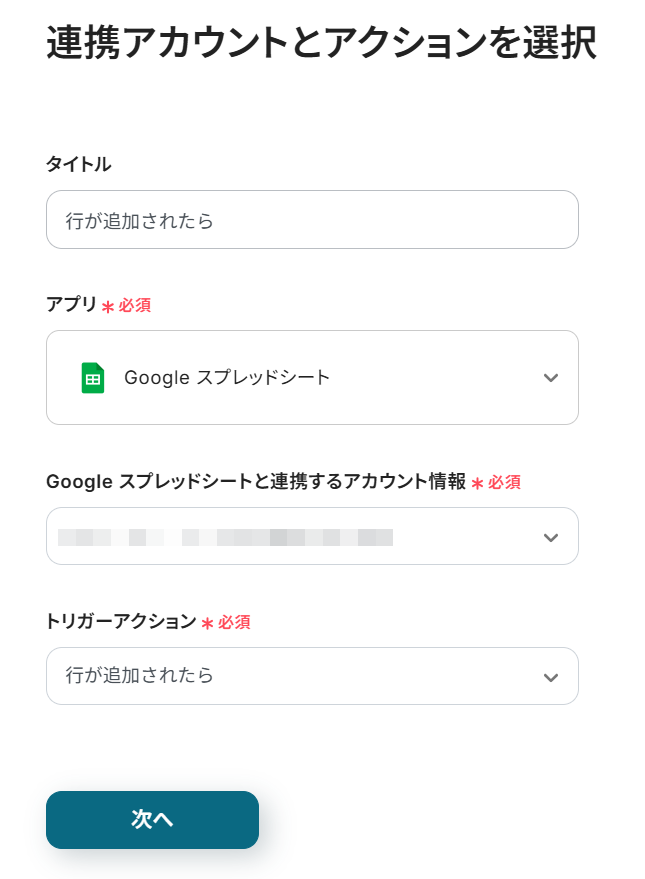
Task: Click the blurred account name field
Action: (x=225, y=537)
